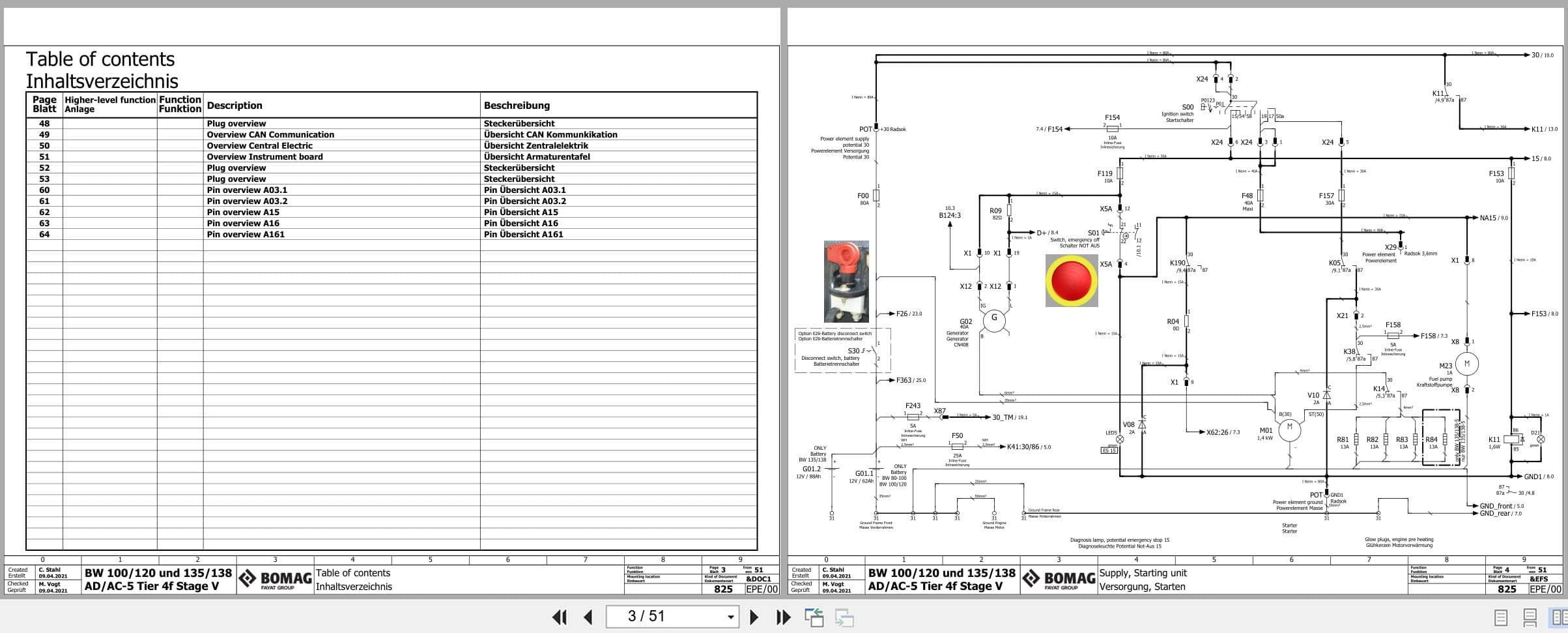The height and width of the screenshot is (633, 1568).
Task: Go to the first page of the document
Action: [x=559, y=617]
